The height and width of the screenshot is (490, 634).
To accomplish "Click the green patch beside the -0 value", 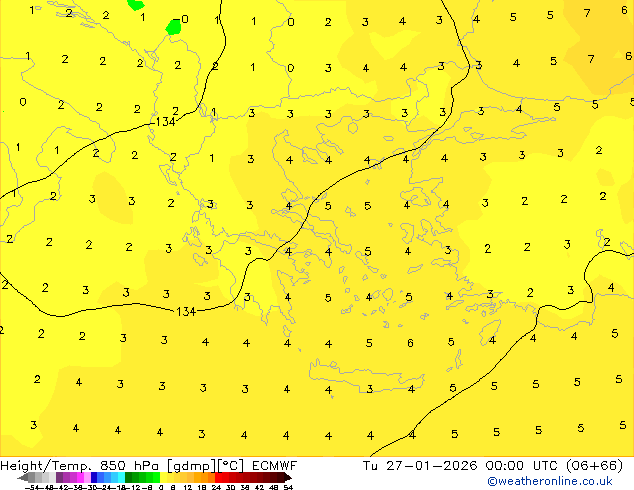I will [174, 27].
